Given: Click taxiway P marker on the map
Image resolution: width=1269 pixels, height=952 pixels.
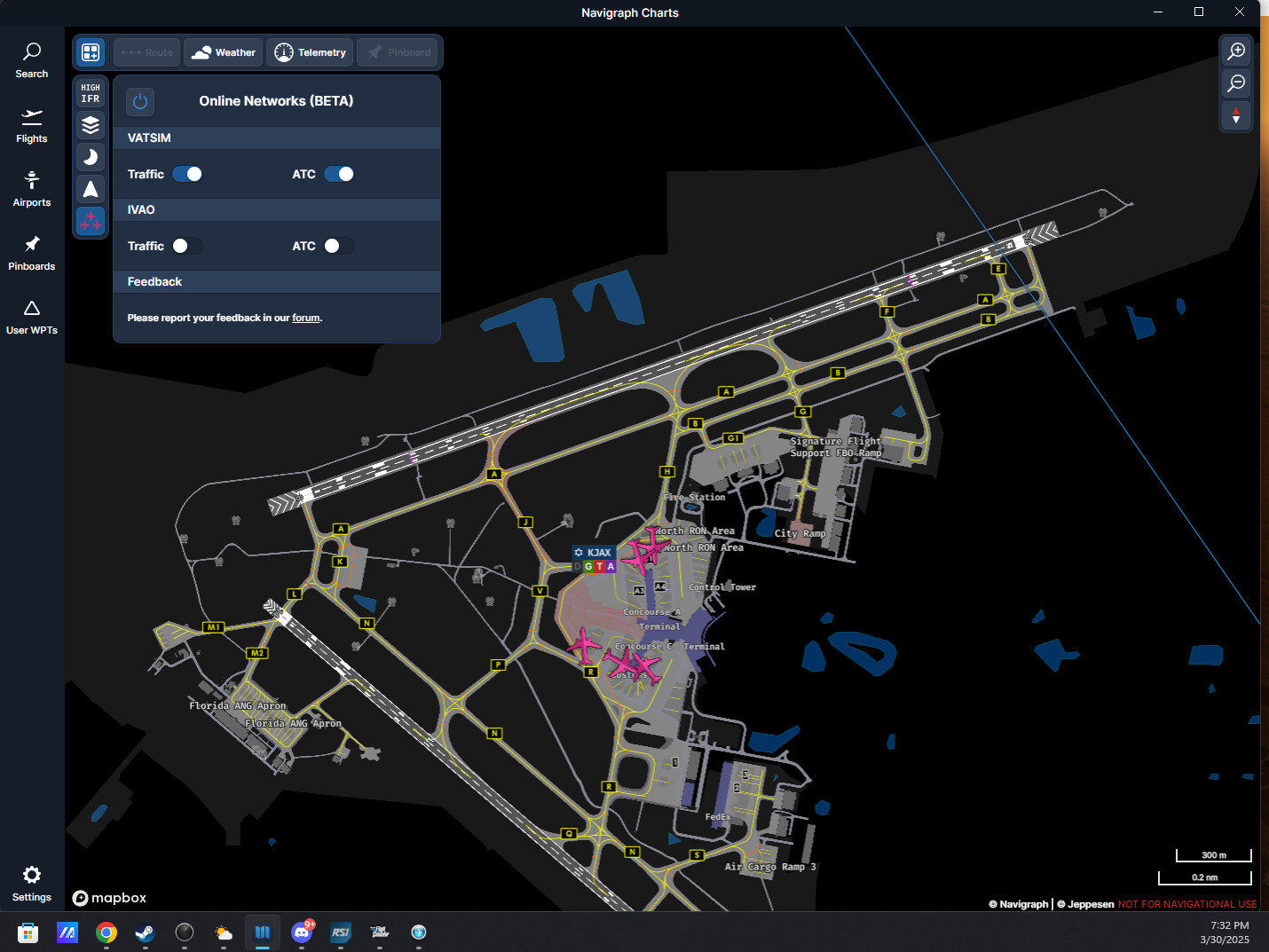Looking at the screenshot, I should point(498,665).
